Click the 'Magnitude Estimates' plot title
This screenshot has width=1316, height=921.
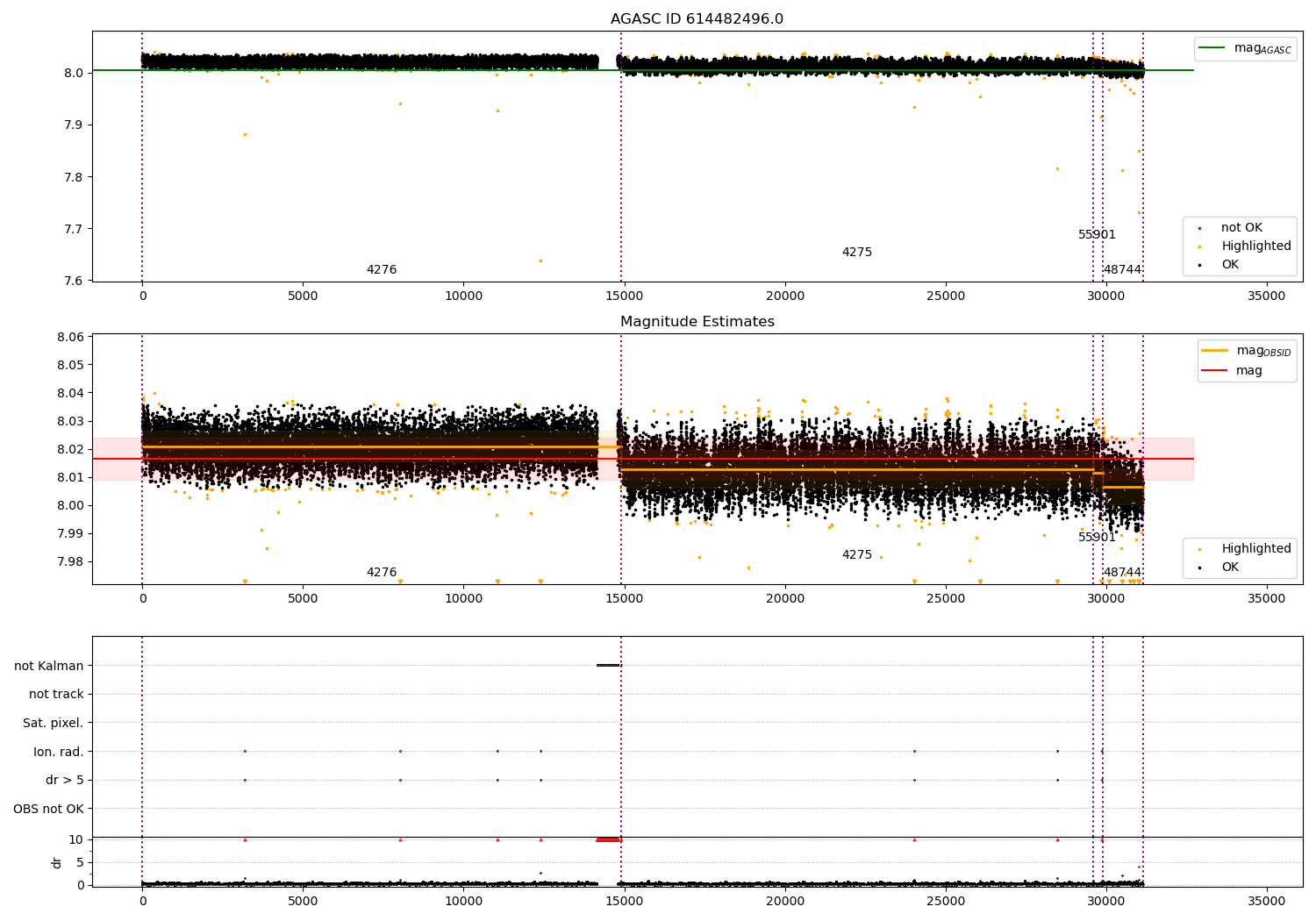pos(697,322)
